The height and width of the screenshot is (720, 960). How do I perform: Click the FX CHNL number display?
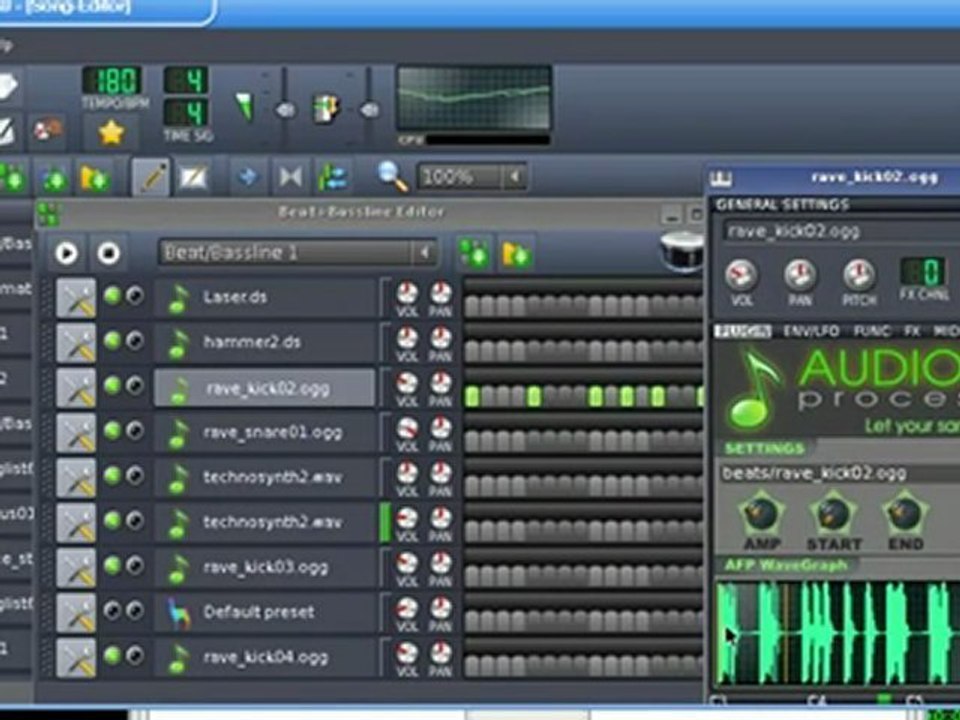pos(923,272)
